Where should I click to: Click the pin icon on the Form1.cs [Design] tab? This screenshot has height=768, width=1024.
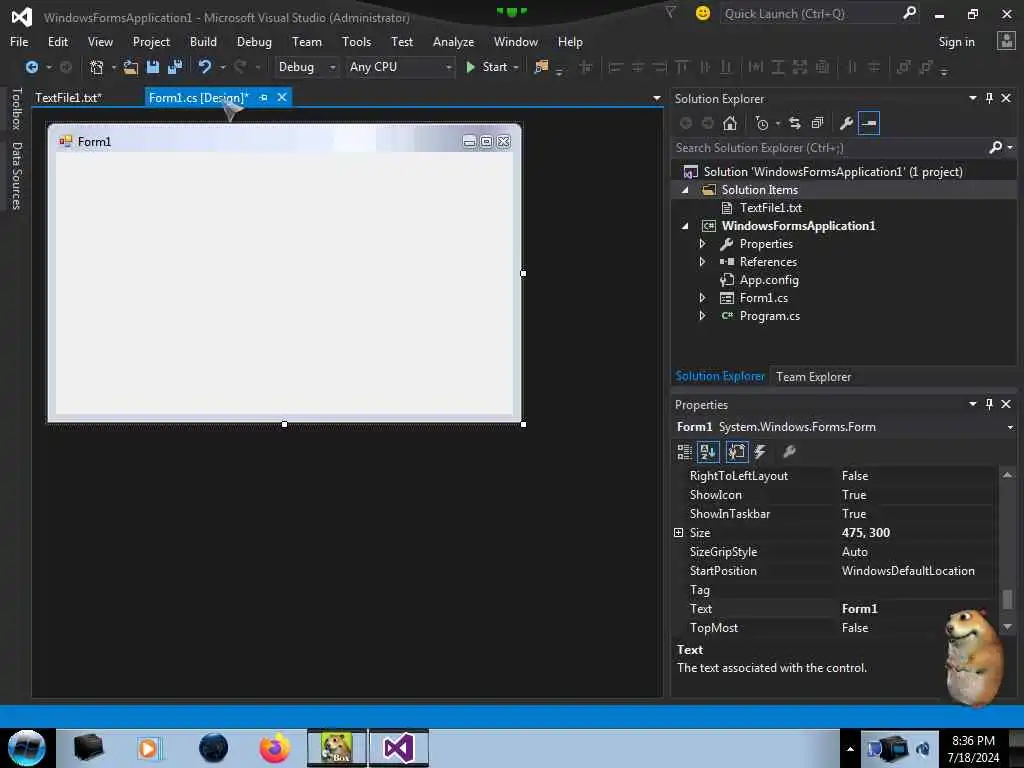click(263, 97)
